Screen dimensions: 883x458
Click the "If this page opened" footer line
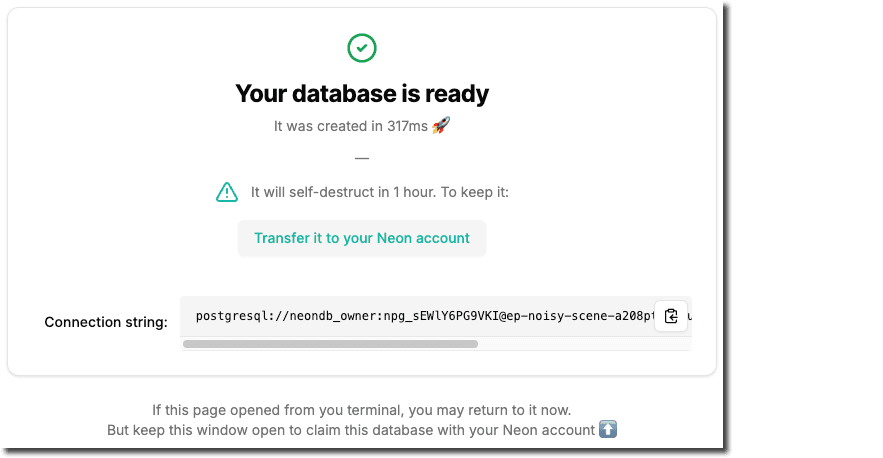tap(361, 410)
